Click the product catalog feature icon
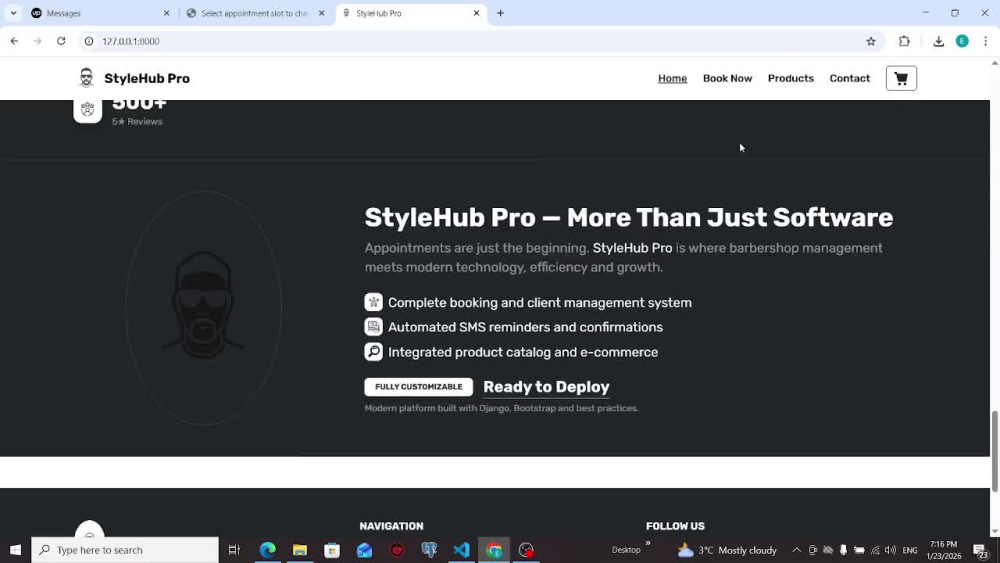This screenshot has height=563, width=1000. [374, 352]
